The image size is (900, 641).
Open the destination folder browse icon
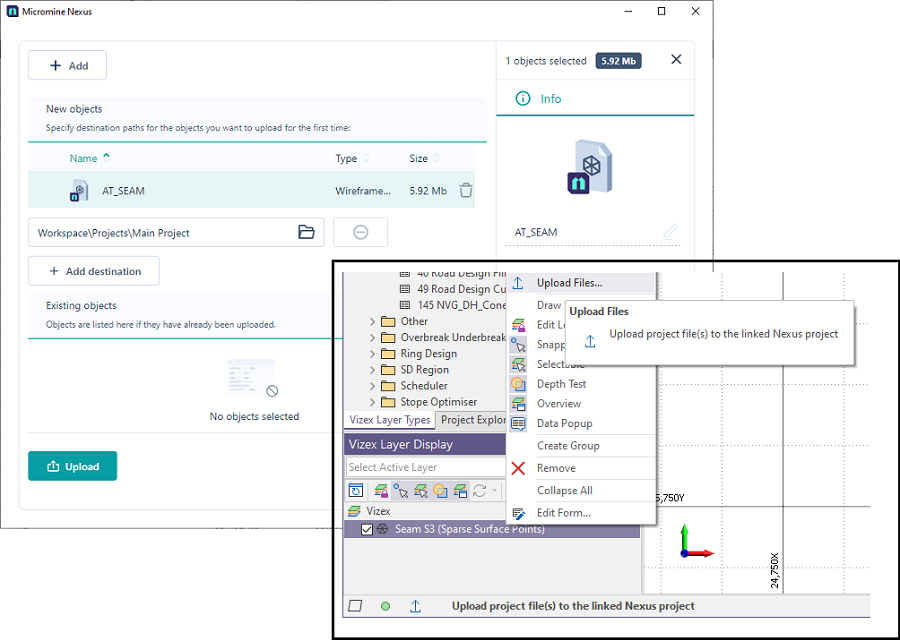pyautogui.click(x=307, y=232)
